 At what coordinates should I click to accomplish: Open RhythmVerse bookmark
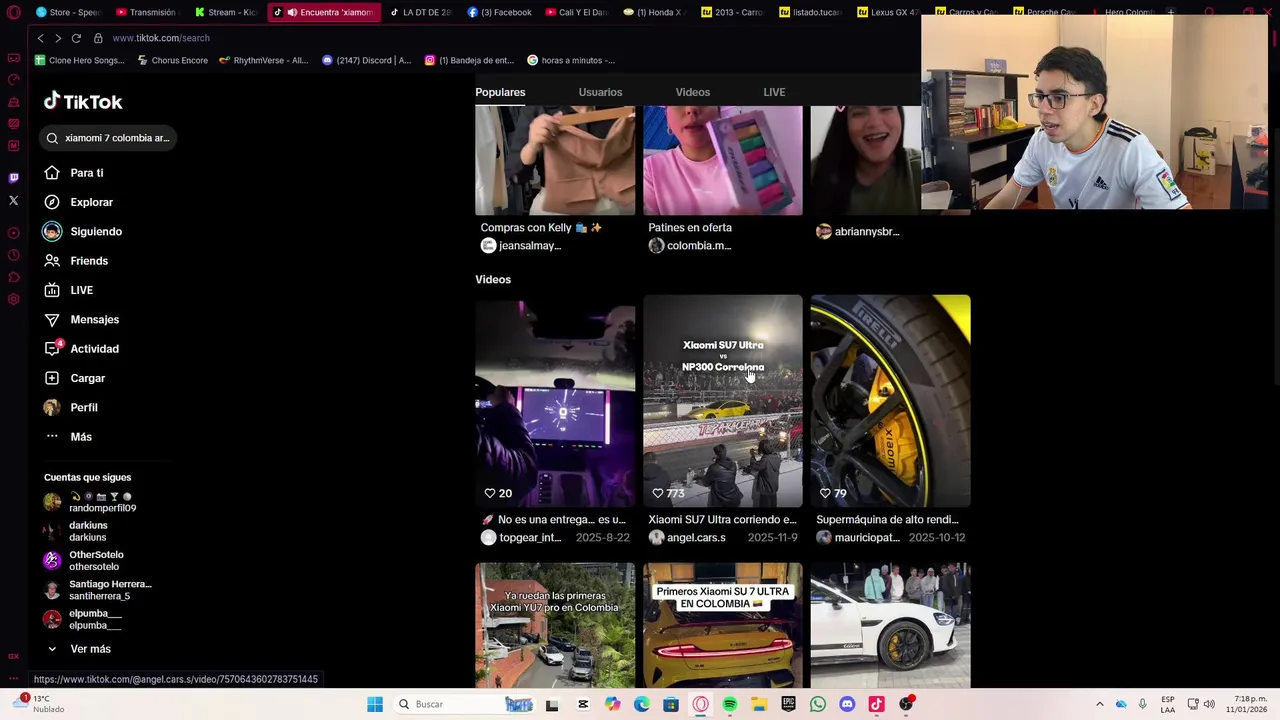pos(263,60)
